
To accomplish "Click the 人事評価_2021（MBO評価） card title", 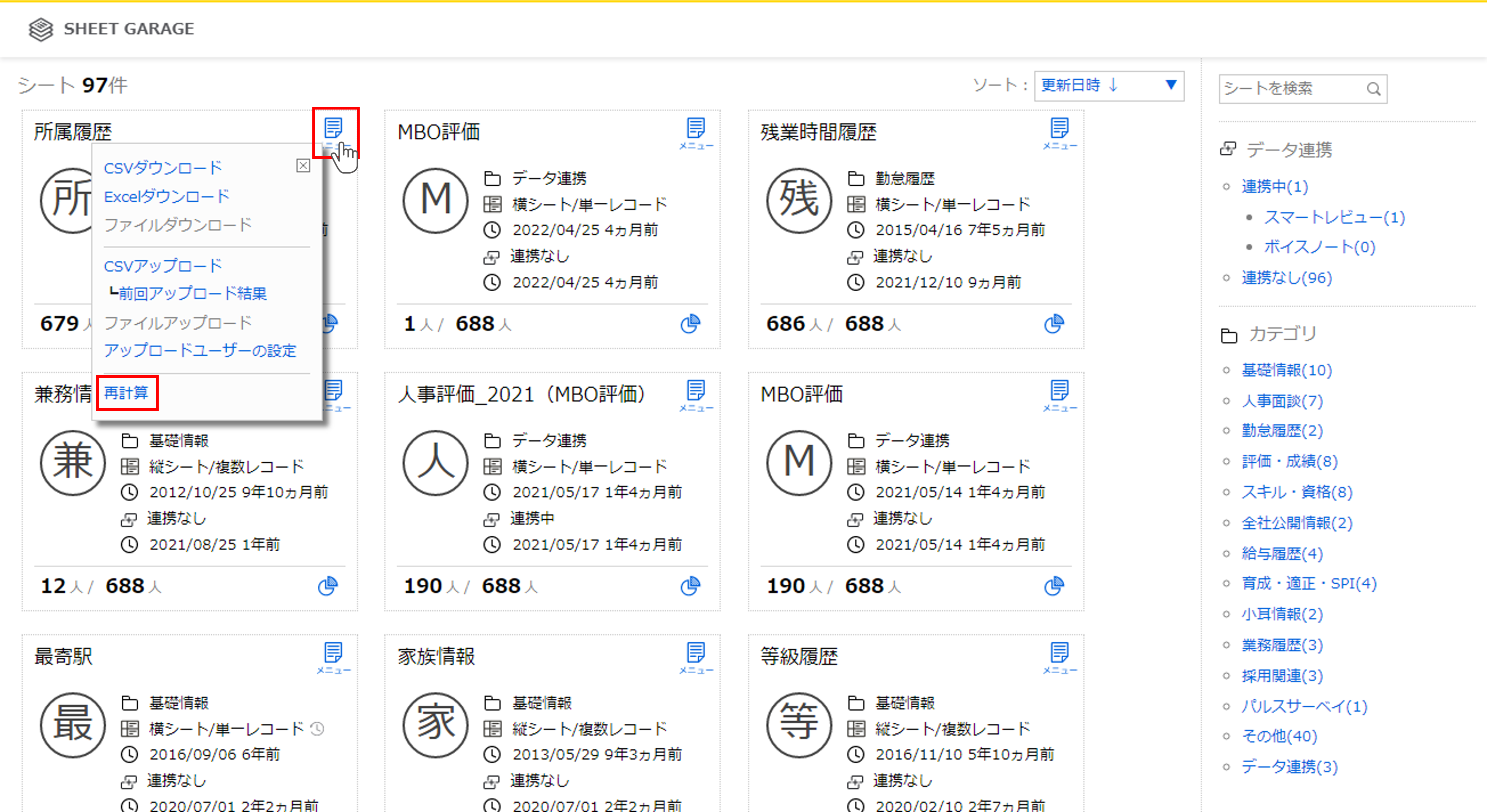I will 522,394.
